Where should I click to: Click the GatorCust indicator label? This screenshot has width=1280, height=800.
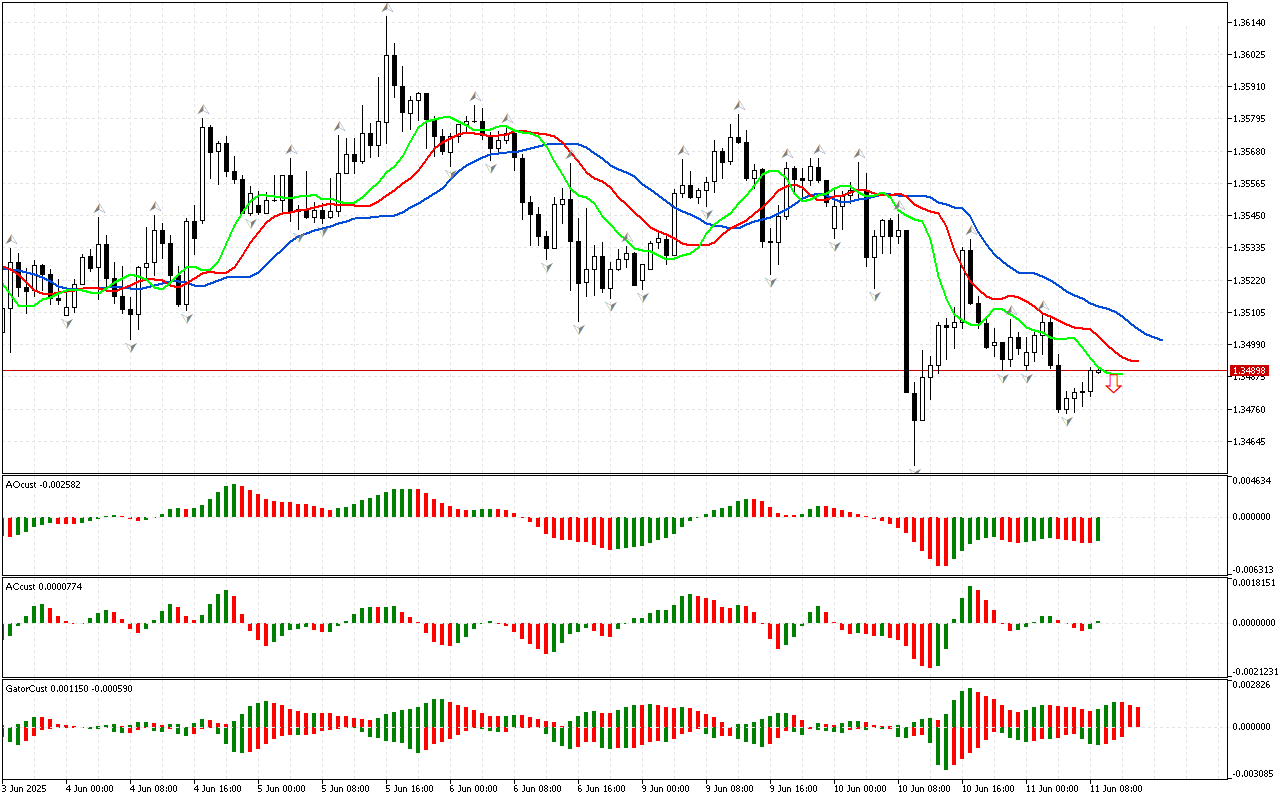coord(69,688)
